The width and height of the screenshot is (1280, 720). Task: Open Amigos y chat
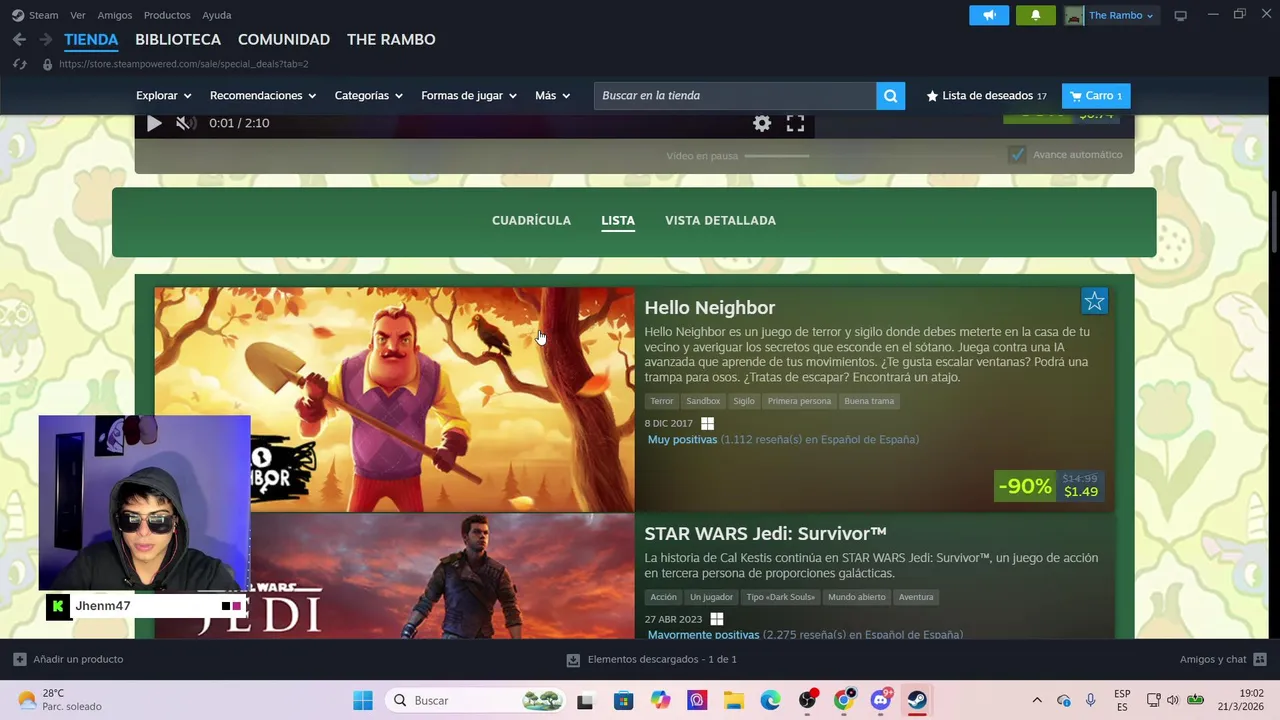(1223, 659)
